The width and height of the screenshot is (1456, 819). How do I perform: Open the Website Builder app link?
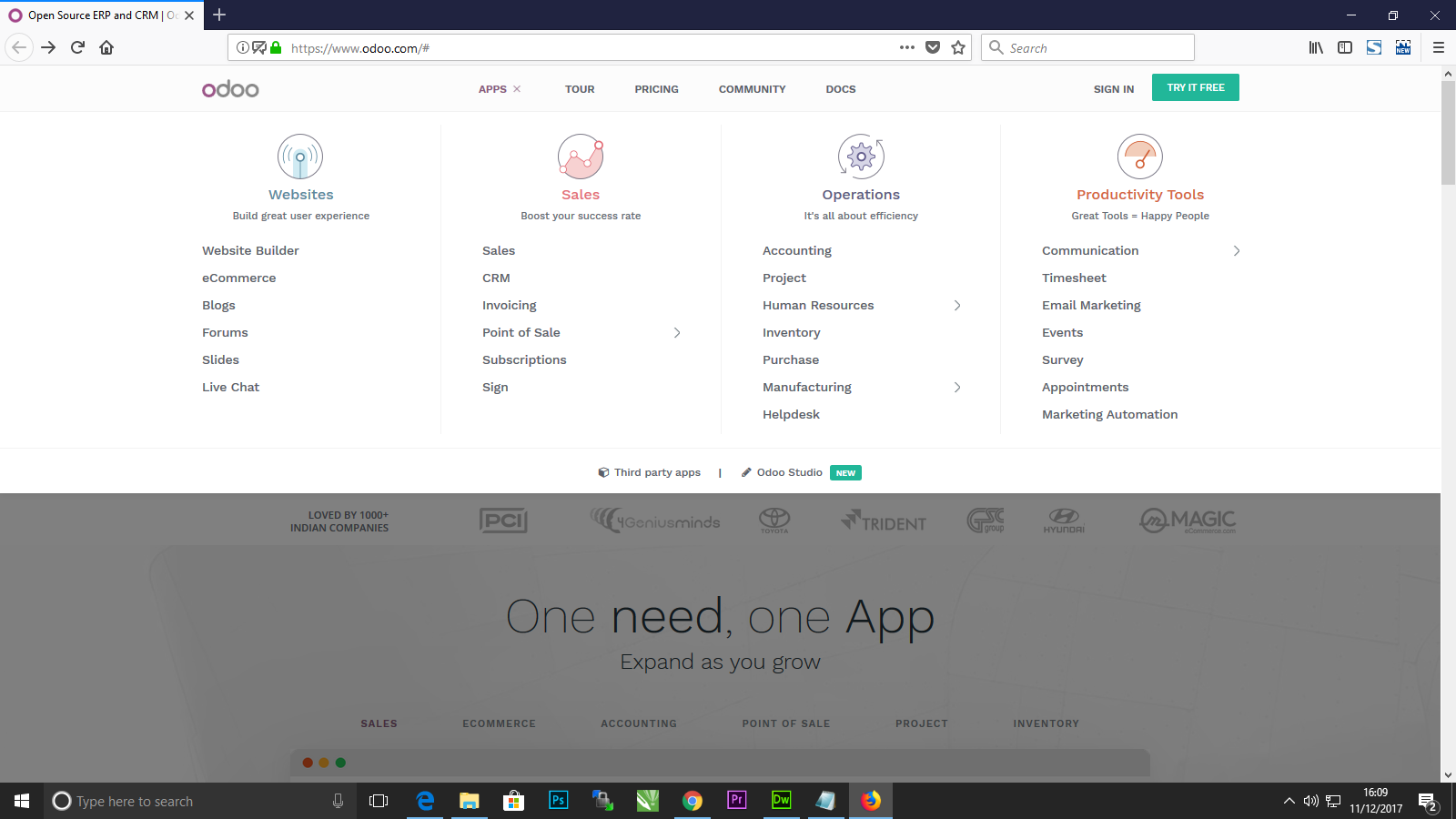pyautogui.click(x=250, y=250)
